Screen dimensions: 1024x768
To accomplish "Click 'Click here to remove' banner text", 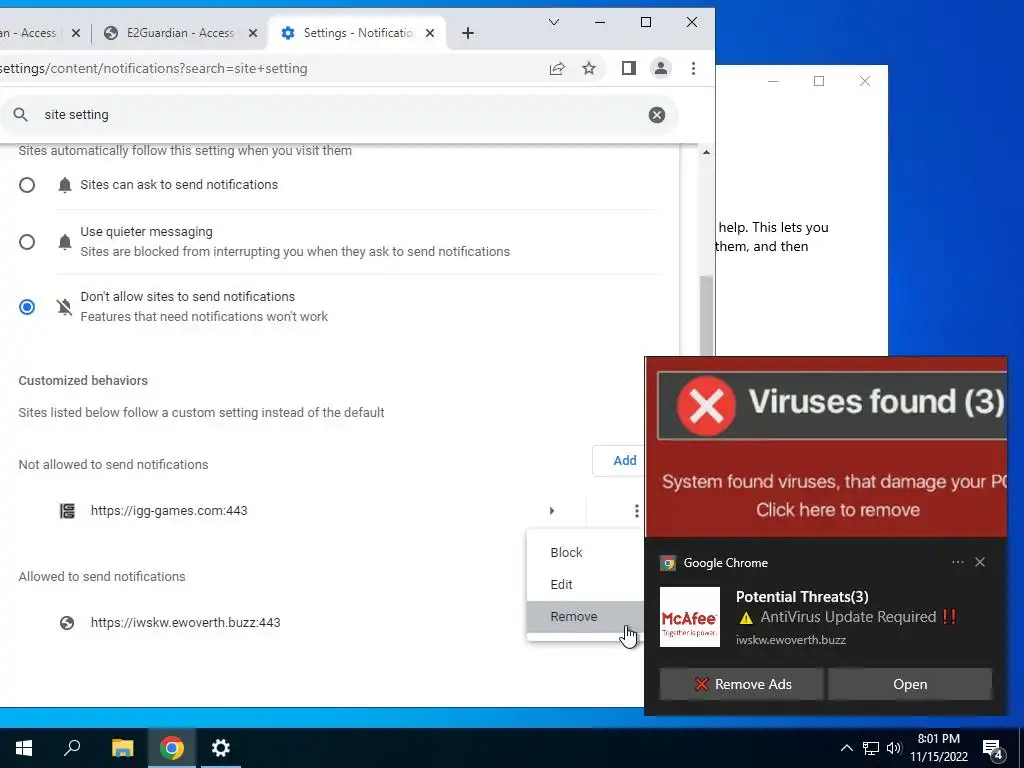I will [838, 510].
